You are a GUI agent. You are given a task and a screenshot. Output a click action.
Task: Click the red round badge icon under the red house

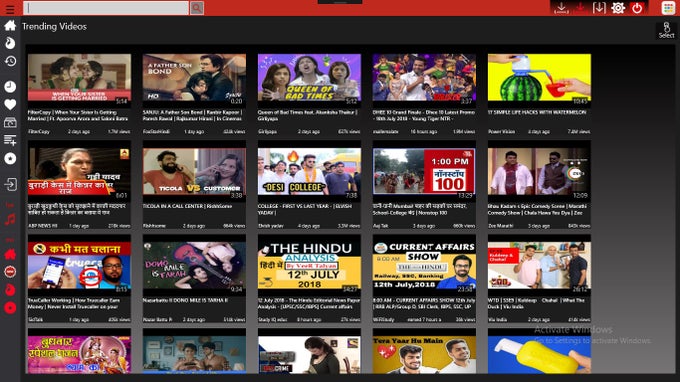10,272
